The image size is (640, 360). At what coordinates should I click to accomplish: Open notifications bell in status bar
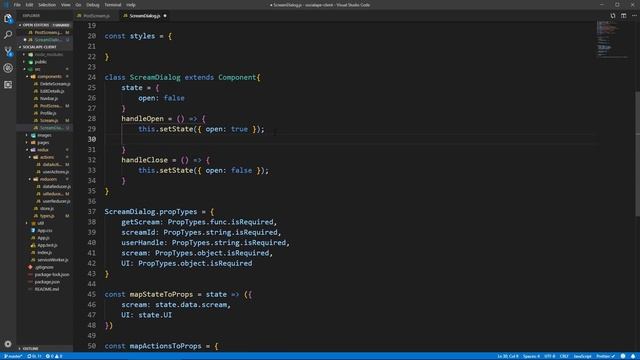click(x=633, y=356)
